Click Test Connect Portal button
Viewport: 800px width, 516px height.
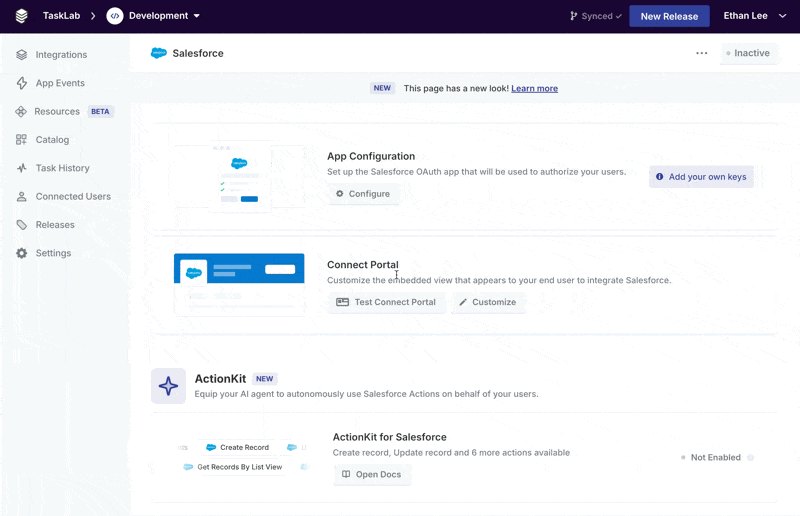click(386, 302)
